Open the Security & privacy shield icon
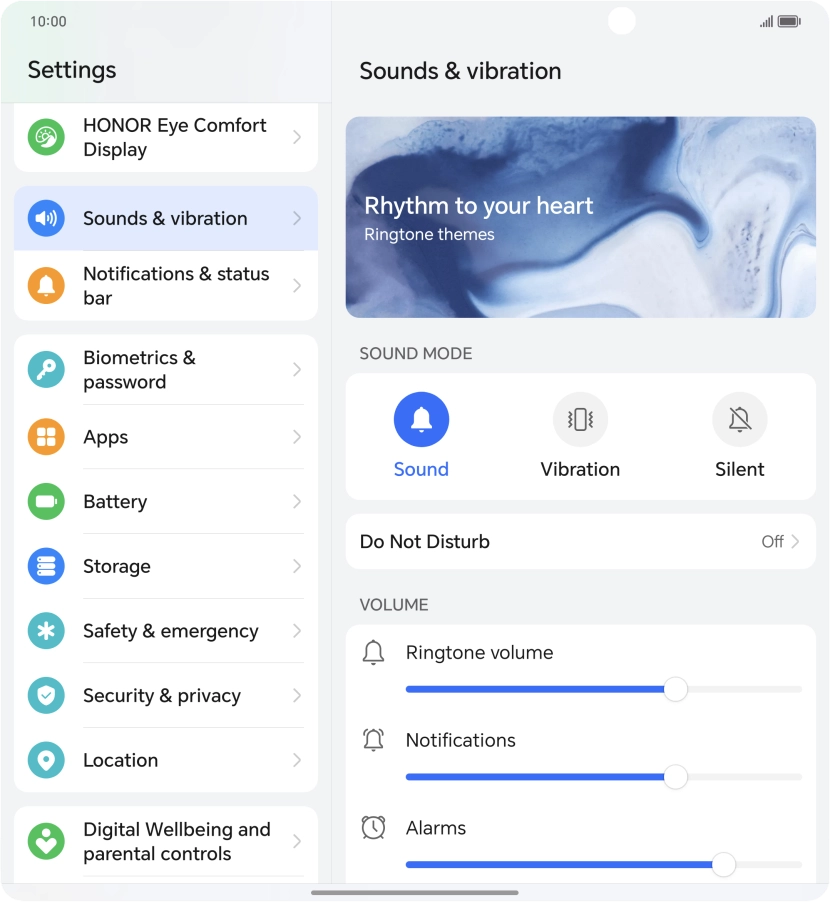This screenshot has width=830, height=902. point(46,695)
